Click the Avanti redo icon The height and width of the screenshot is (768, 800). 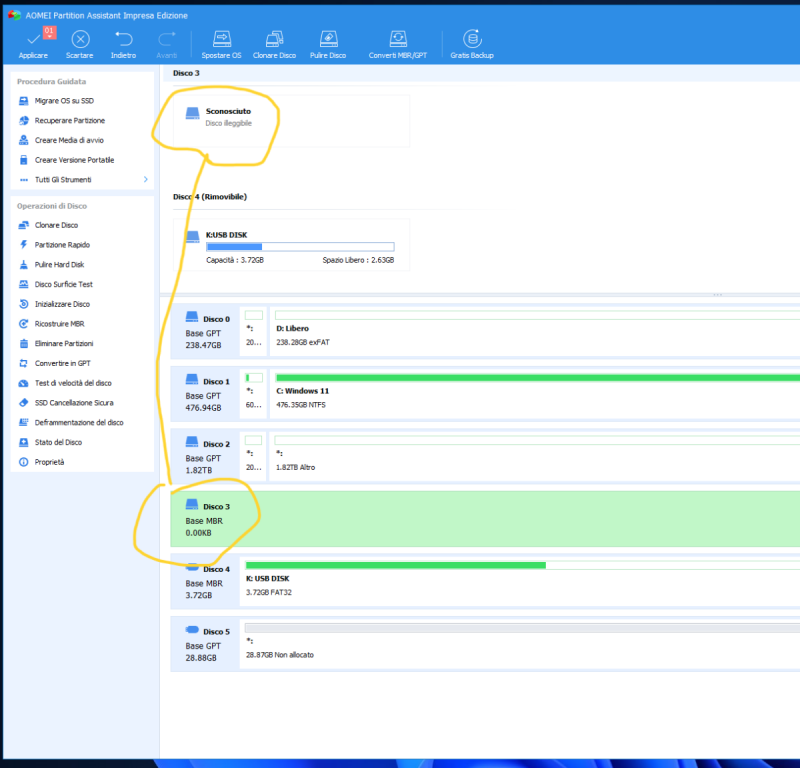166,39
